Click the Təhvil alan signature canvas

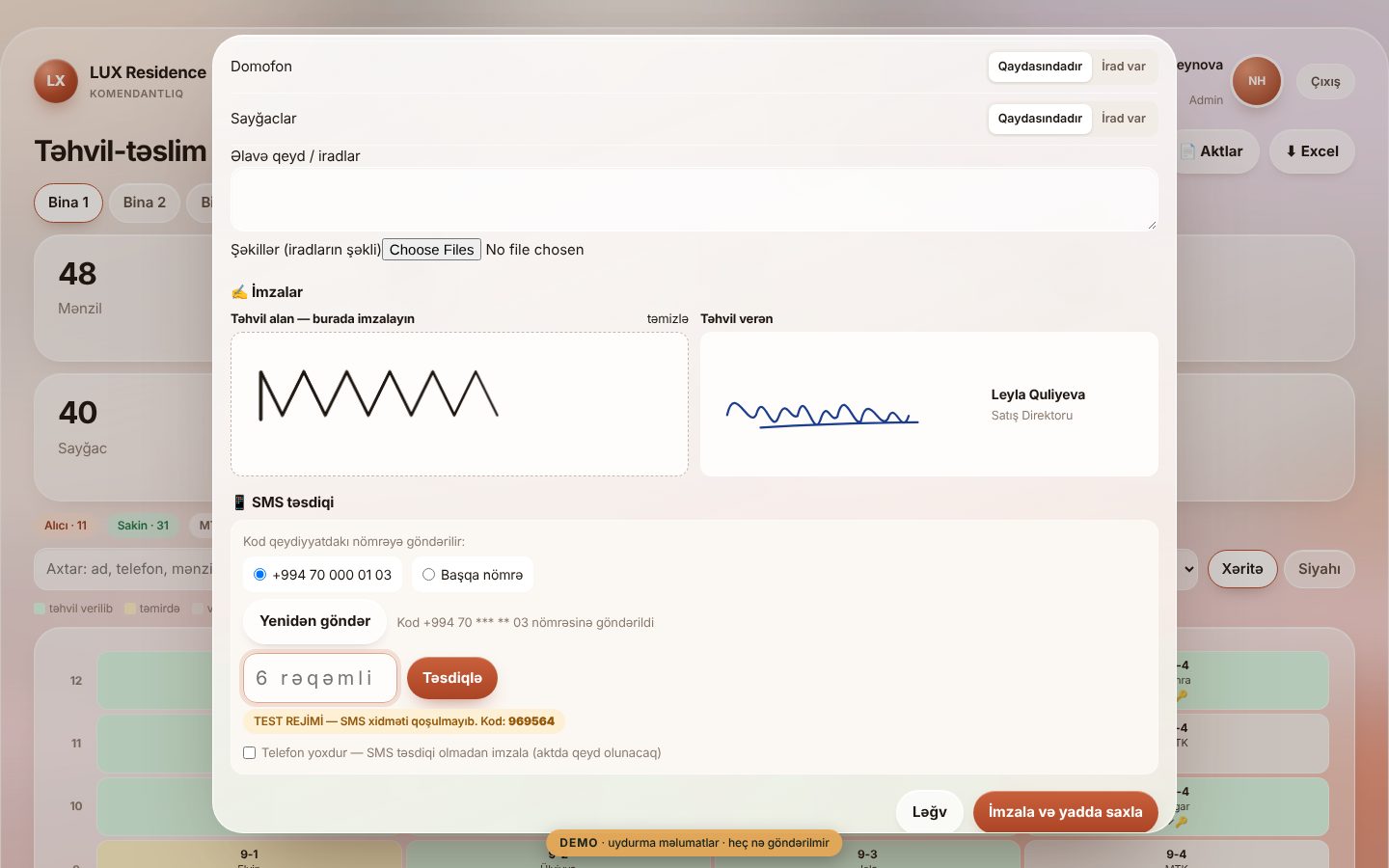(x=459, y=404)
